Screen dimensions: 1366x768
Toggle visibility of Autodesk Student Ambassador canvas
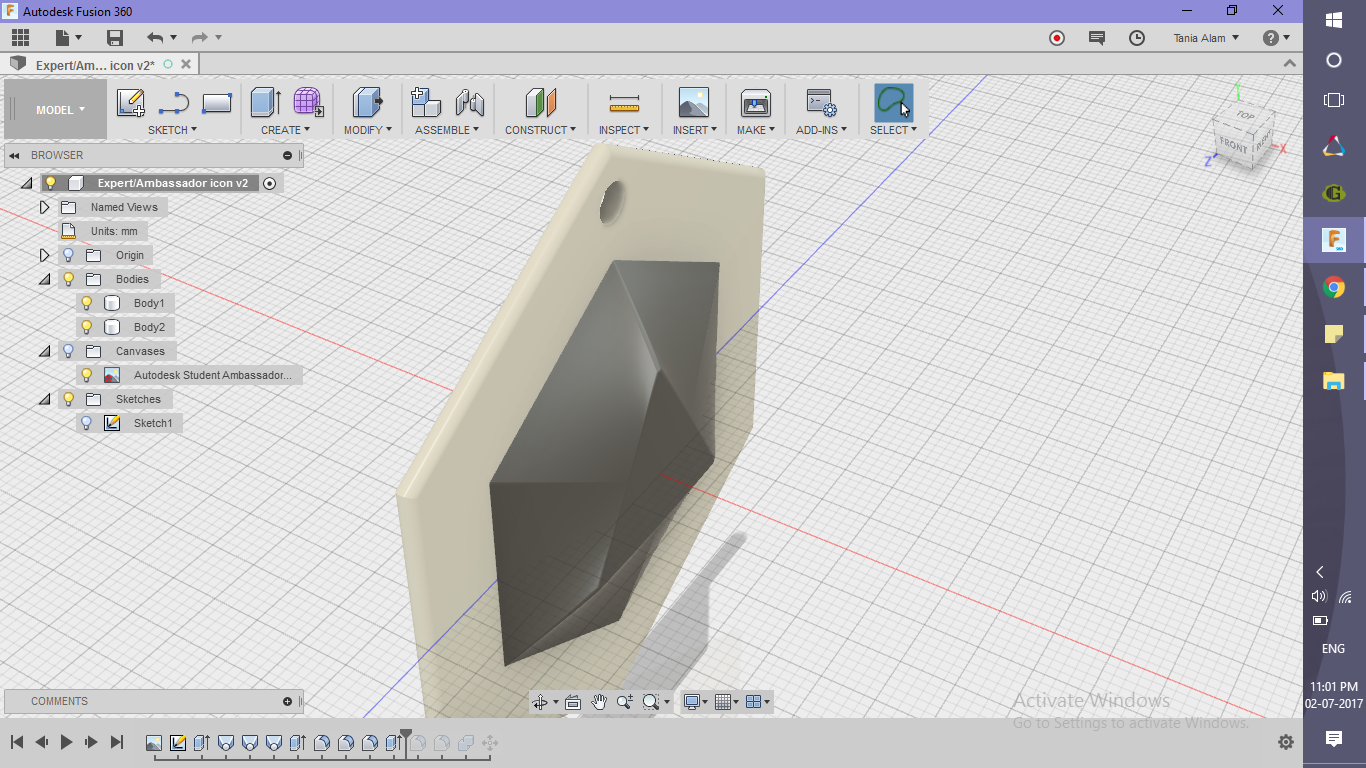pyautogui.click(x=86, y=375)
